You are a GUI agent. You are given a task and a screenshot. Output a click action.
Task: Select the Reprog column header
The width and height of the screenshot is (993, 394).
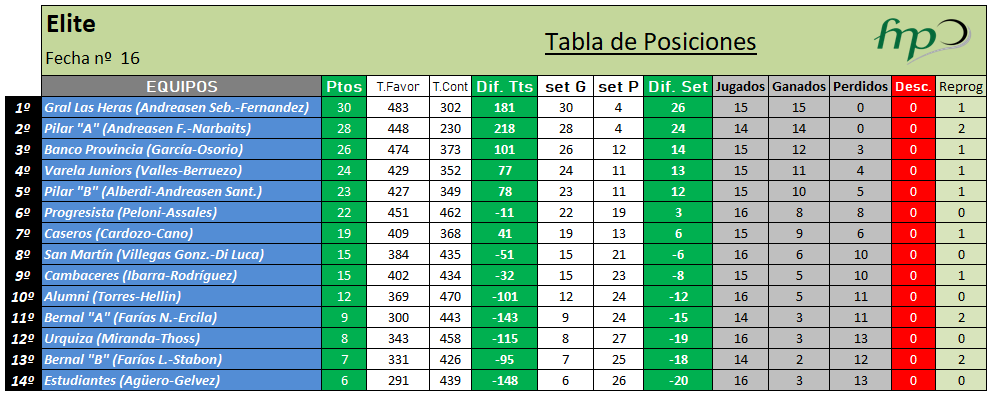point(961,87)
